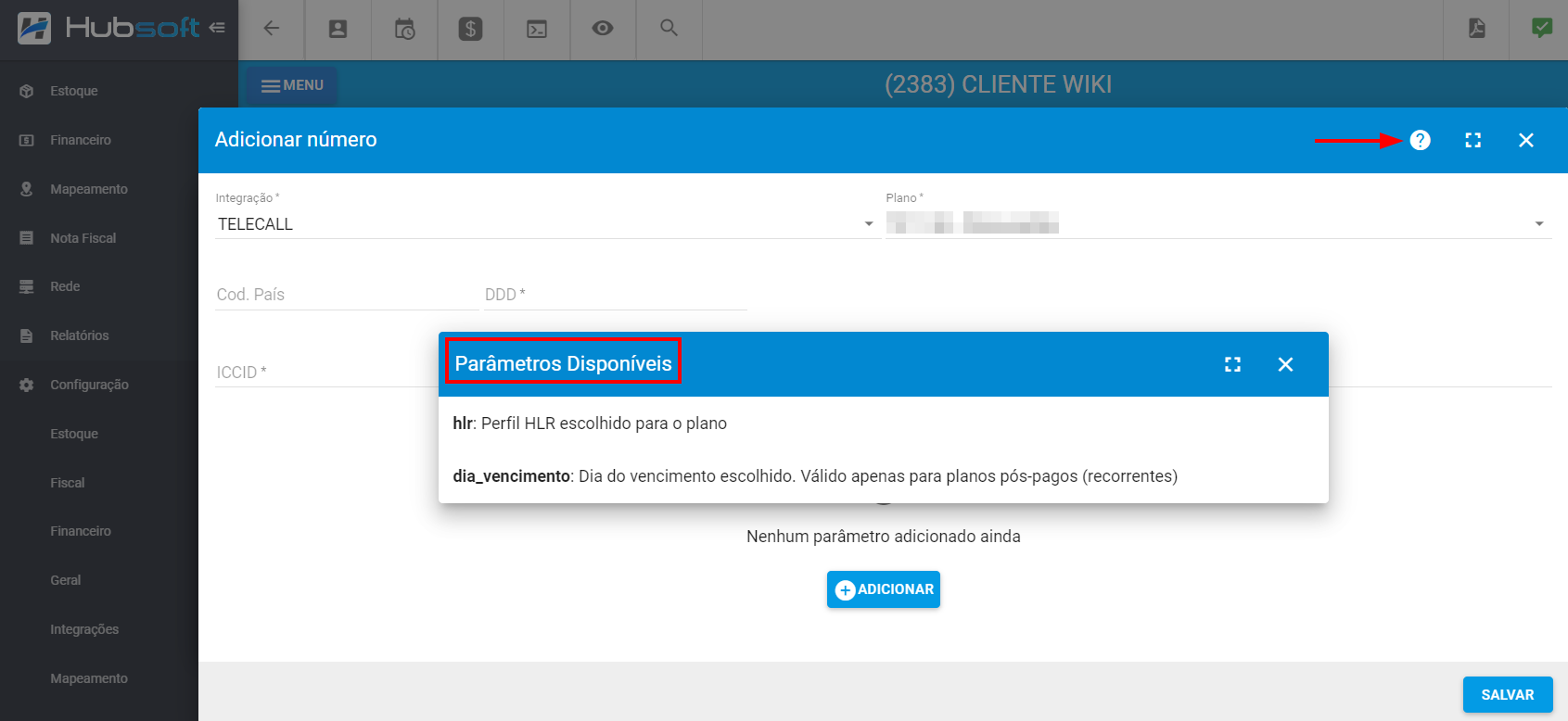The width and height of the screenshot is (1568, 721).
Task: Open Estoque in sidebar top section
Action: coord(99,91)
